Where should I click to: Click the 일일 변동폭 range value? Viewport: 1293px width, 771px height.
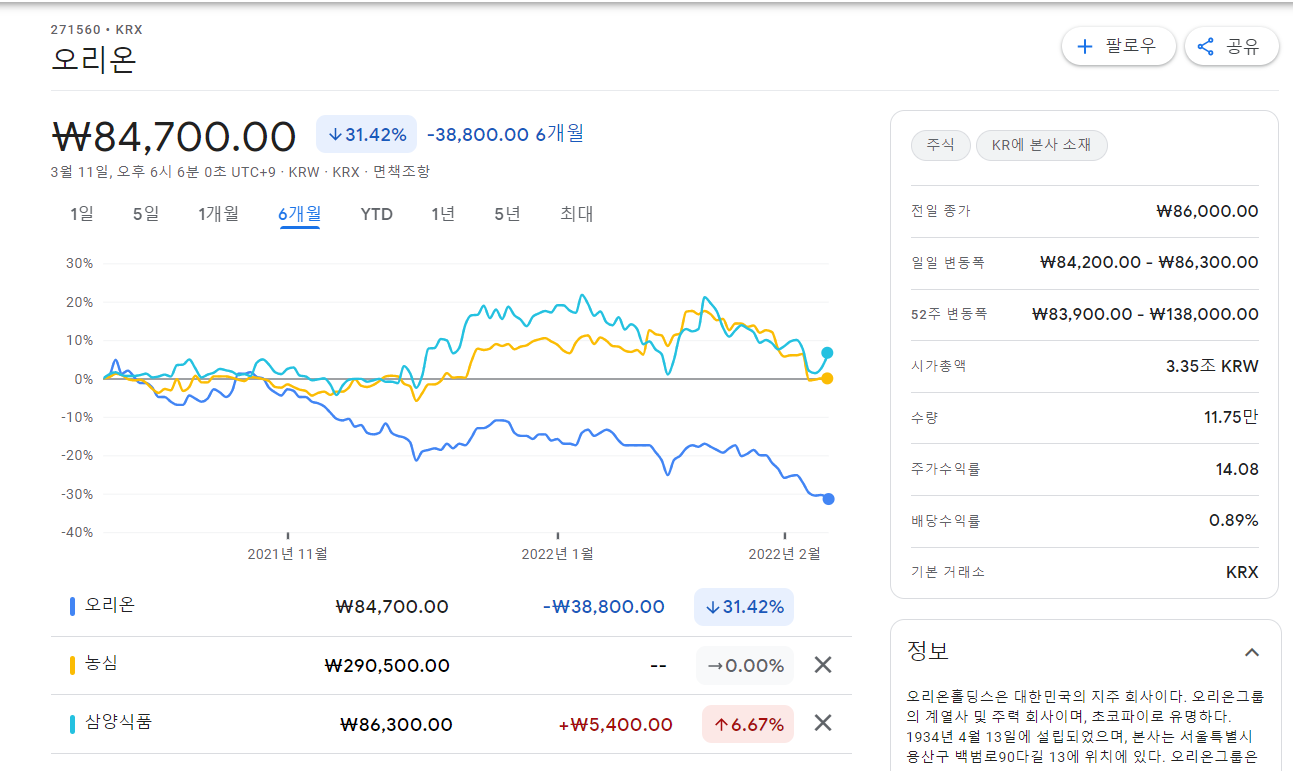tap(1149, 262)
